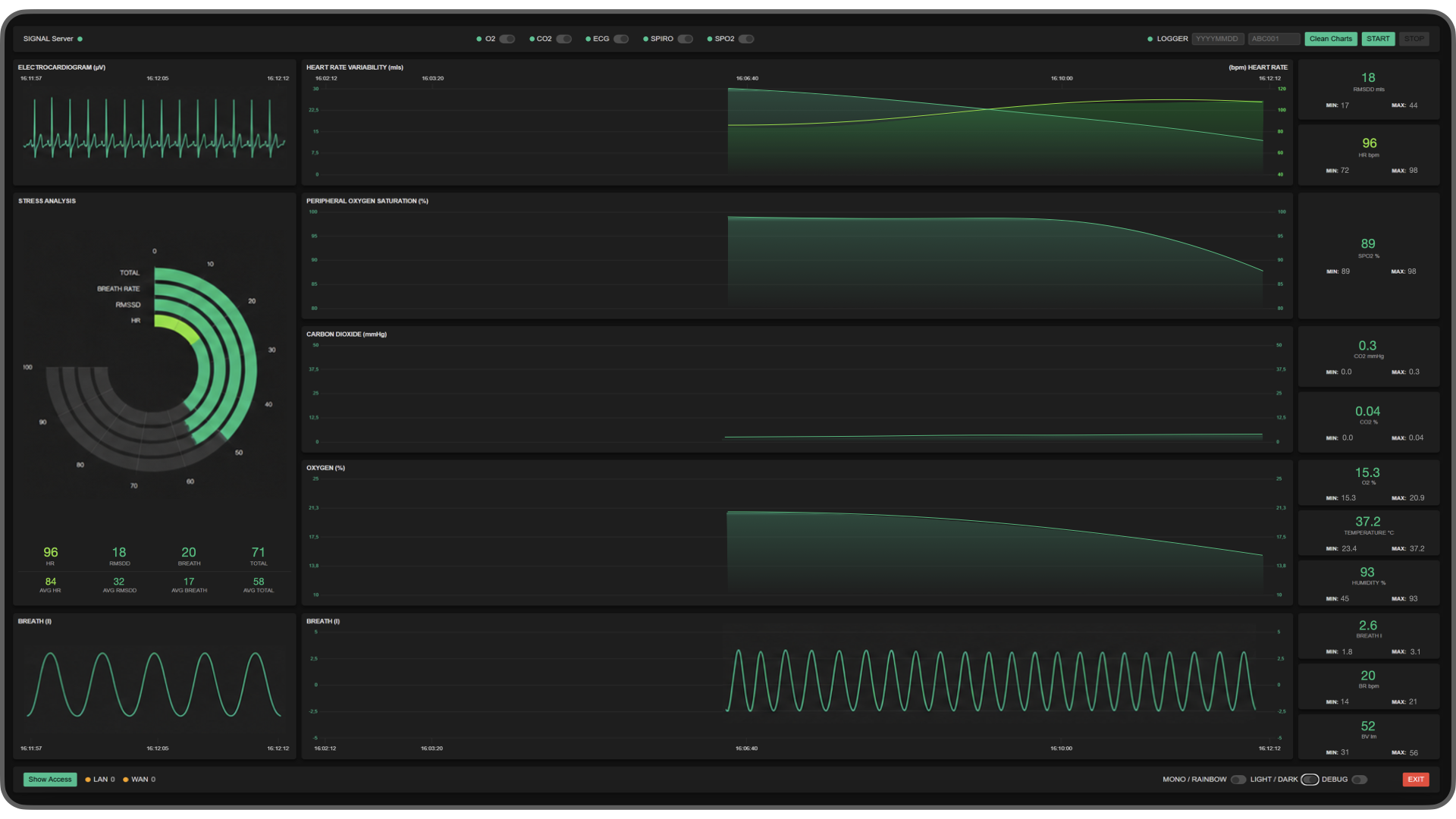Focus the YYYYMMDD logger date field
The height and width of the screenshot is (819, 1456).
click(1218, 39)
